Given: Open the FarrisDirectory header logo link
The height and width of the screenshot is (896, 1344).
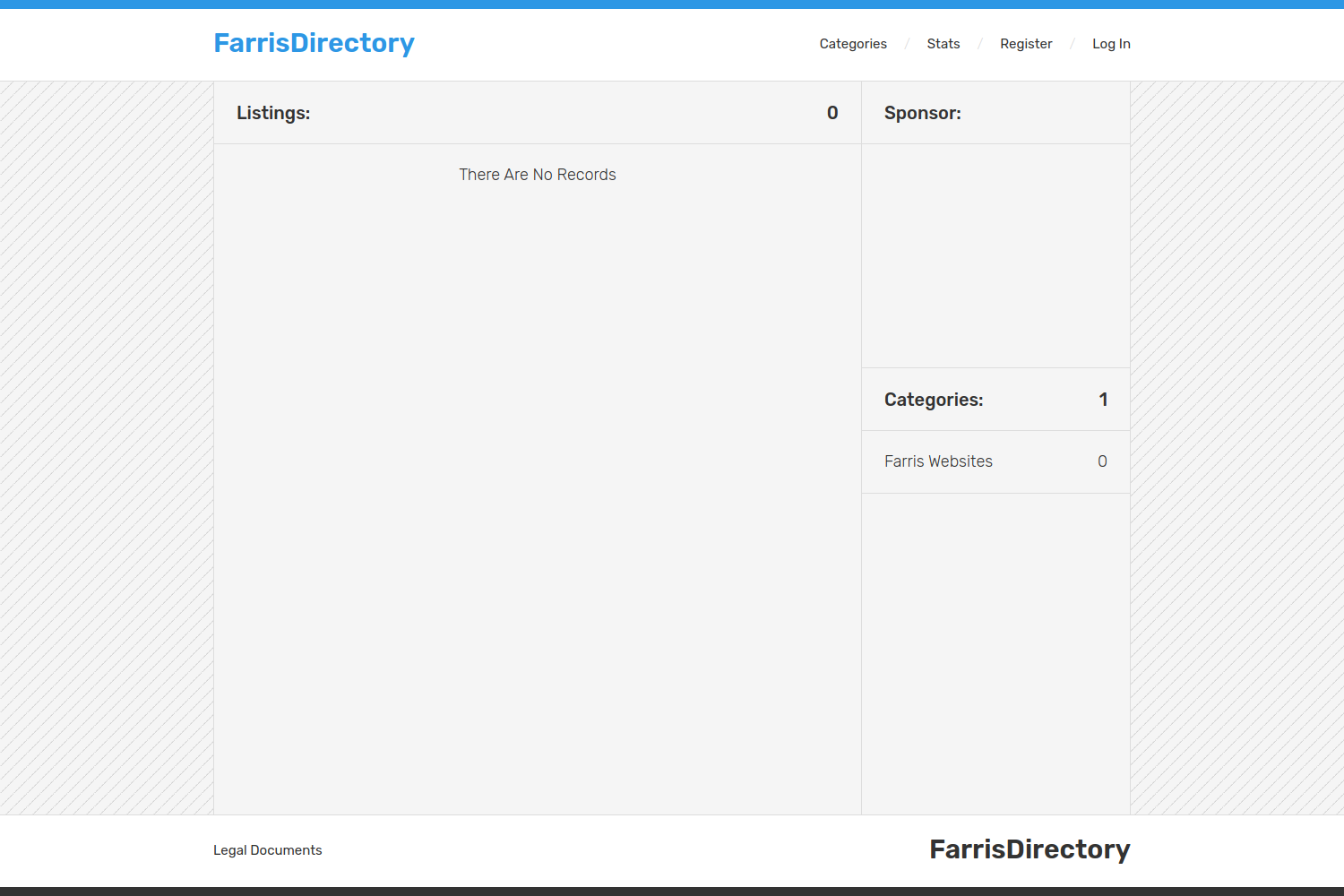Looking at the screenshot, I should coord(314,43).
